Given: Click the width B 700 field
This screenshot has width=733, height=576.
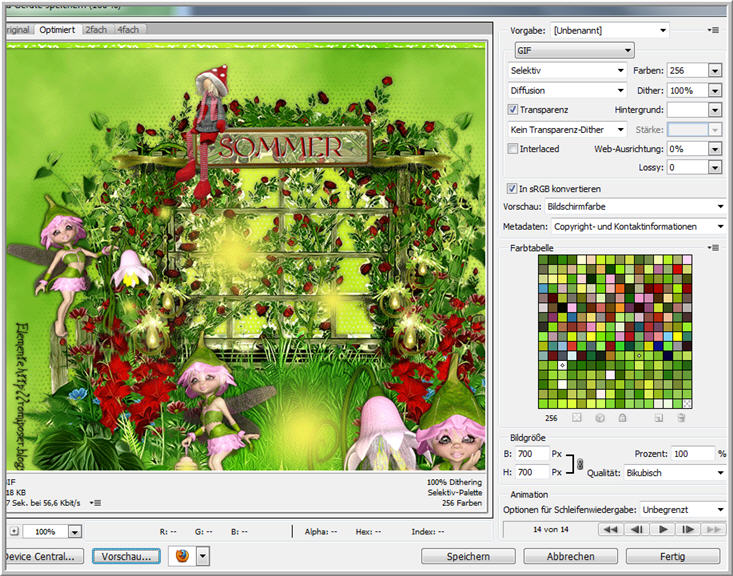Looking at the screenshot, I should click(532, 454).
